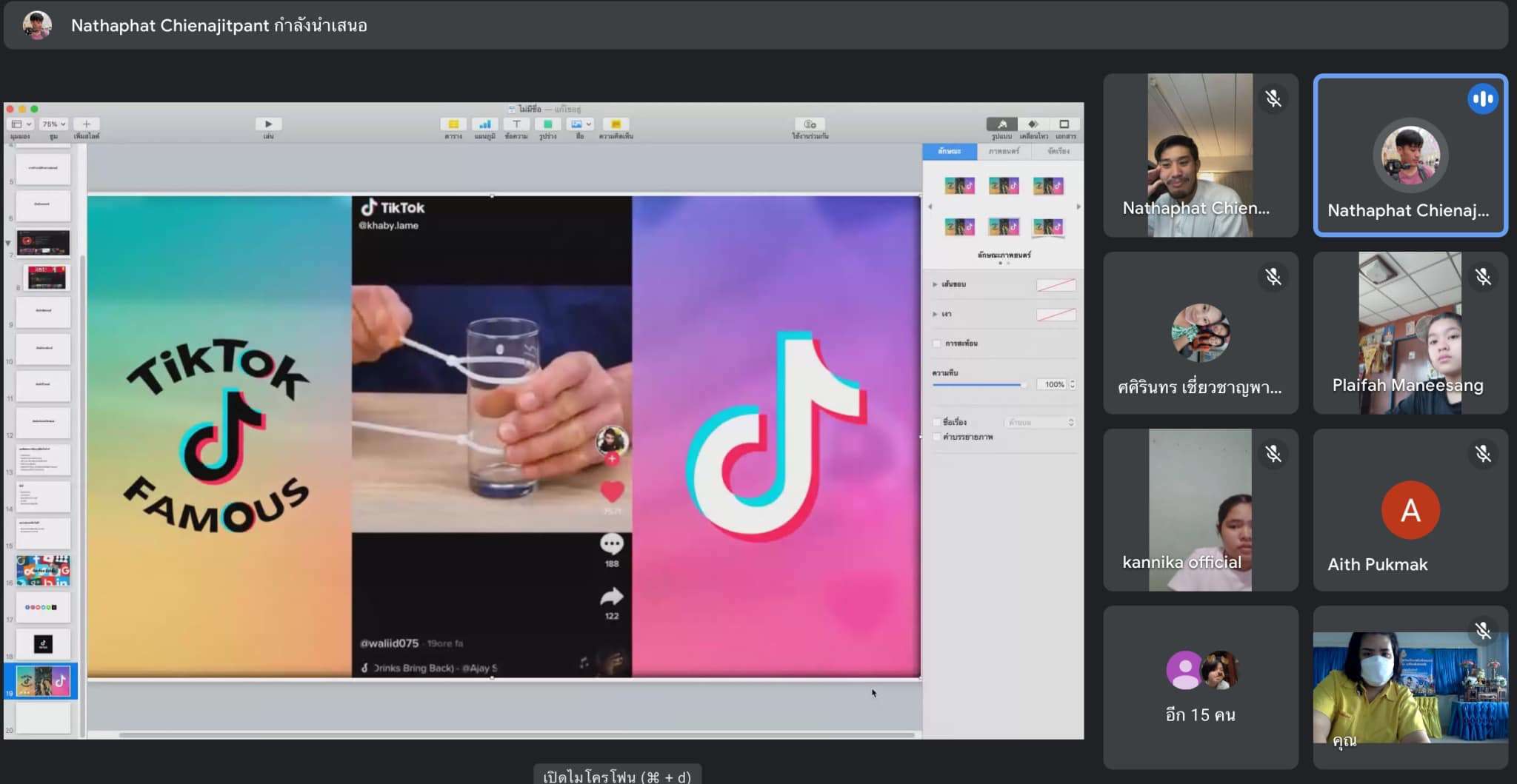This screenshot has width=1517, height=784.
Task: Click the Collaborate icon in the toolbar
Action: pos(810,124)
